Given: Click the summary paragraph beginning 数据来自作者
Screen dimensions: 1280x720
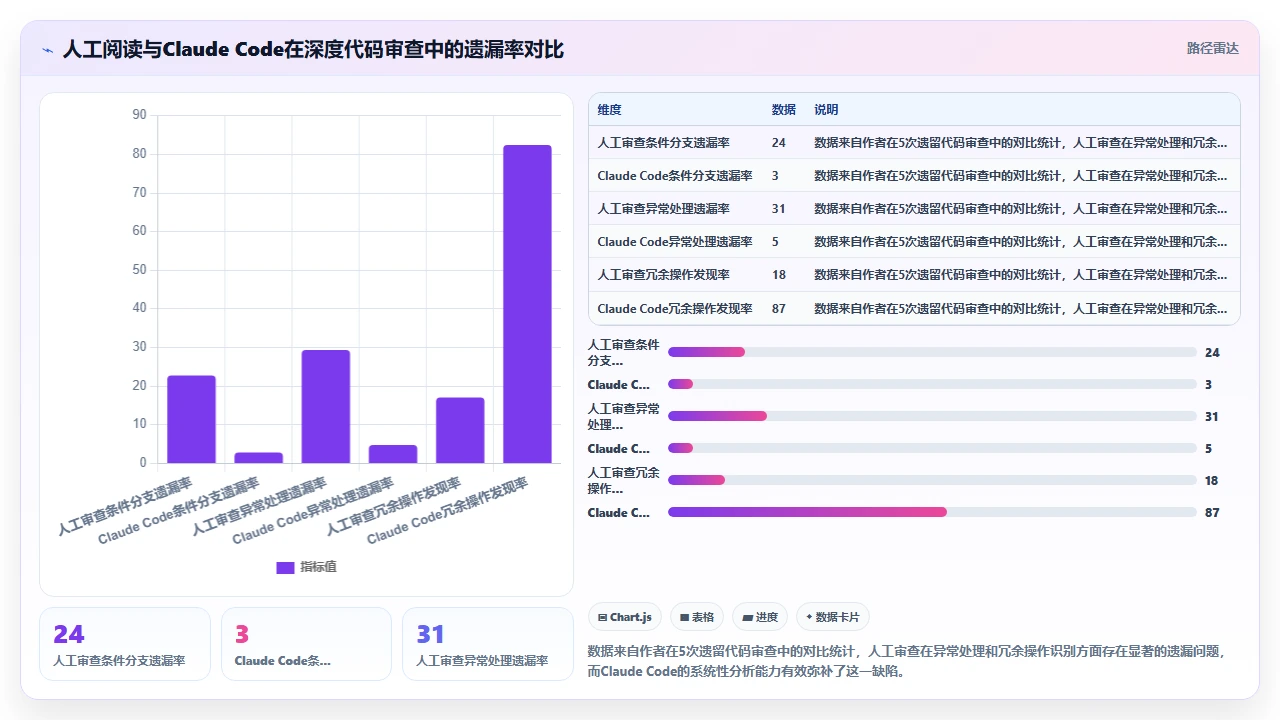Looking at the screenshot, I should click(x=907, y=661).
